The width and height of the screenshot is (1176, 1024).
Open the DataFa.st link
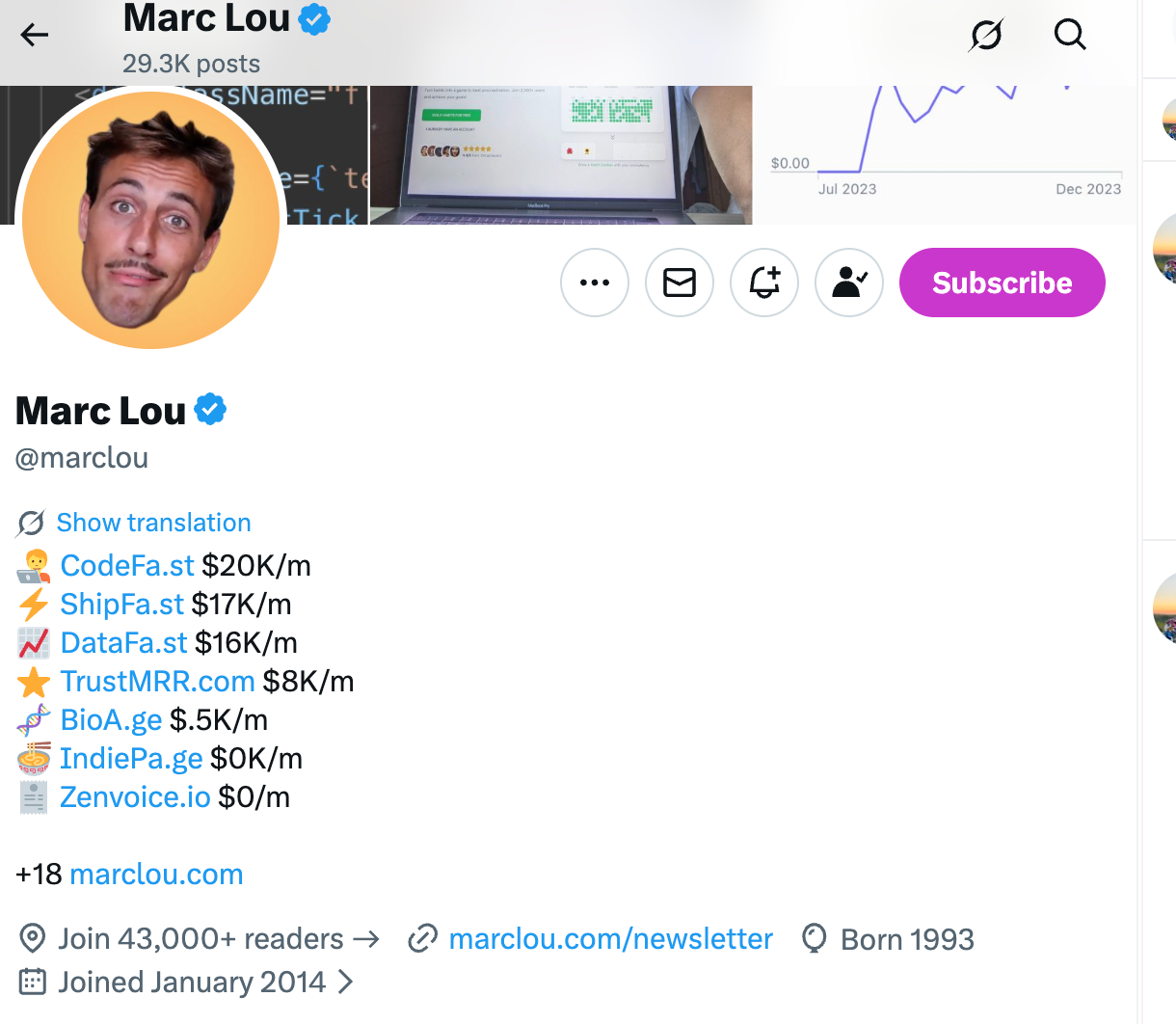(123, 643)
